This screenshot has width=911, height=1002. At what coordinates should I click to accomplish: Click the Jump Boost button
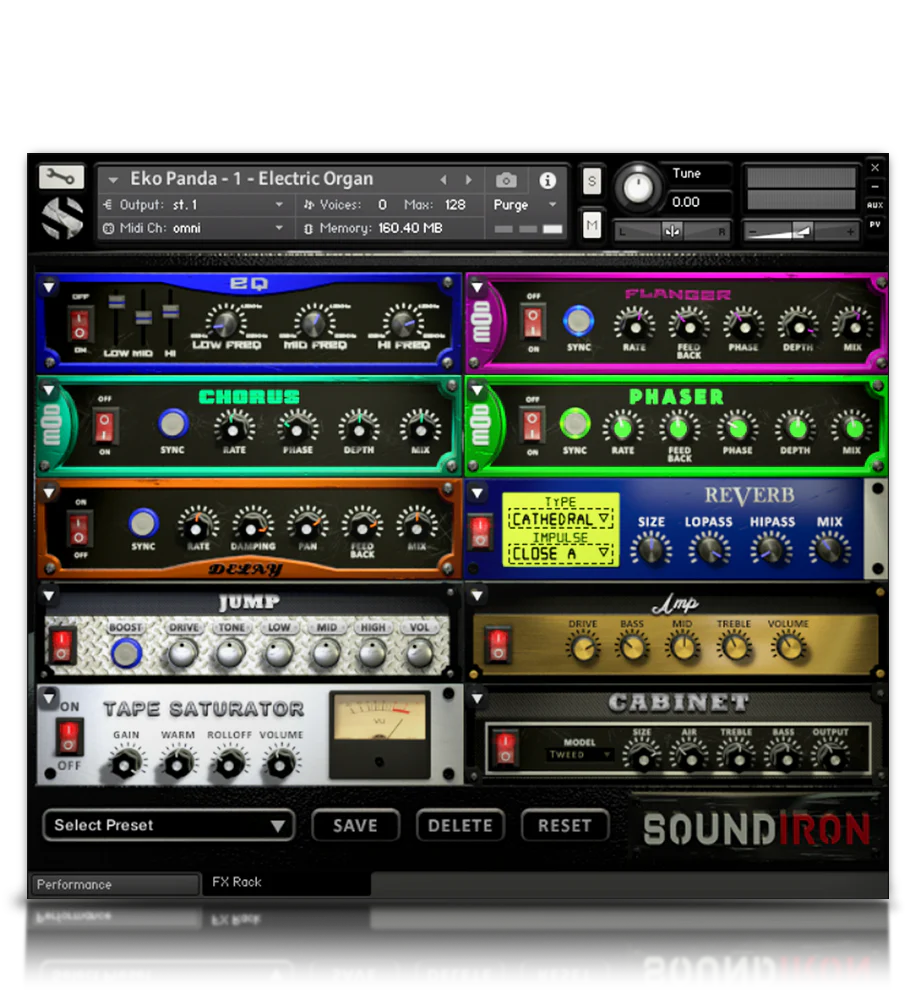126,653
